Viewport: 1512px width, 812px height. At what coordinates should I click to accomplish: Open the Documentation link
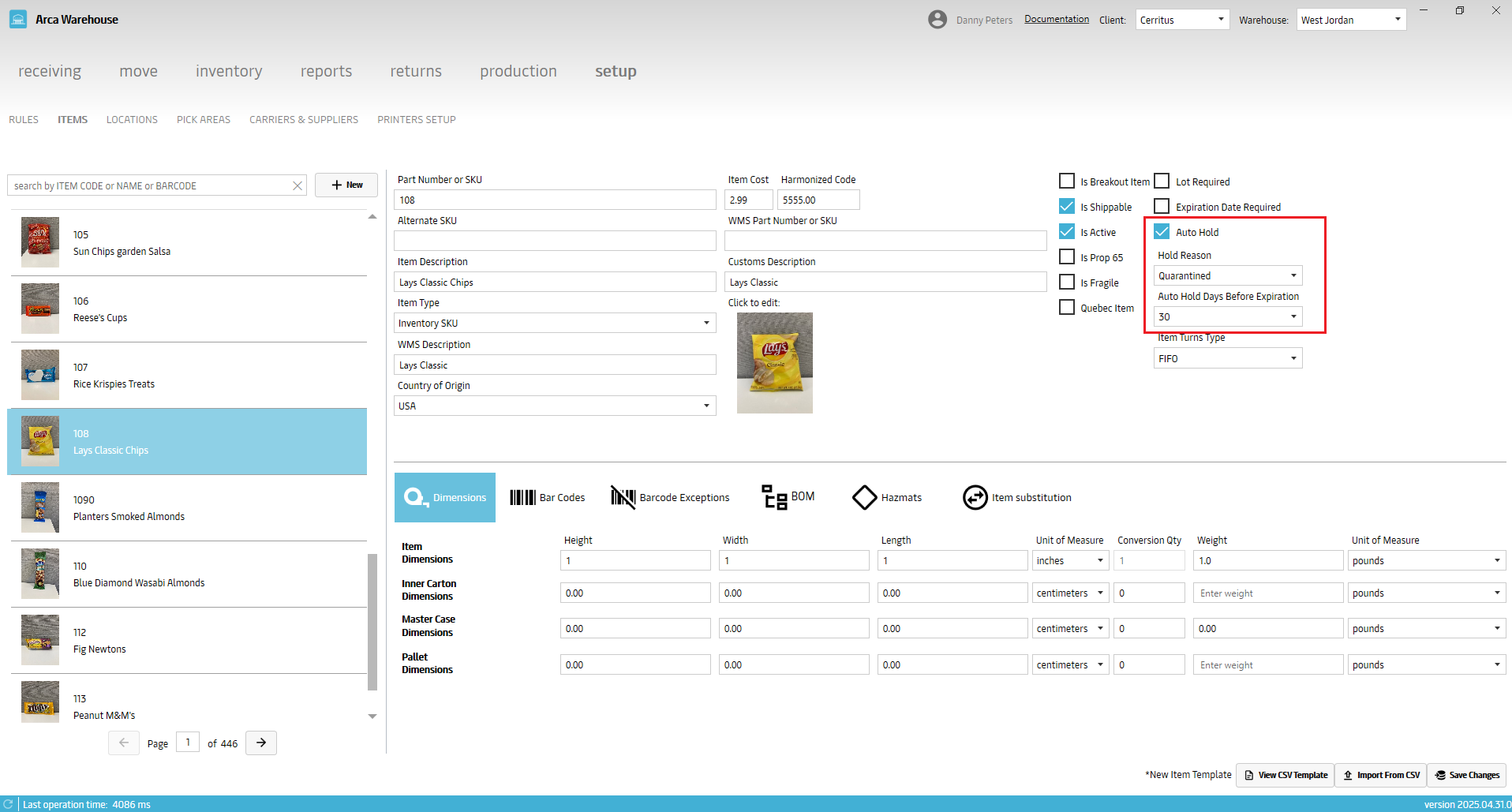[x=1056, y=19]
